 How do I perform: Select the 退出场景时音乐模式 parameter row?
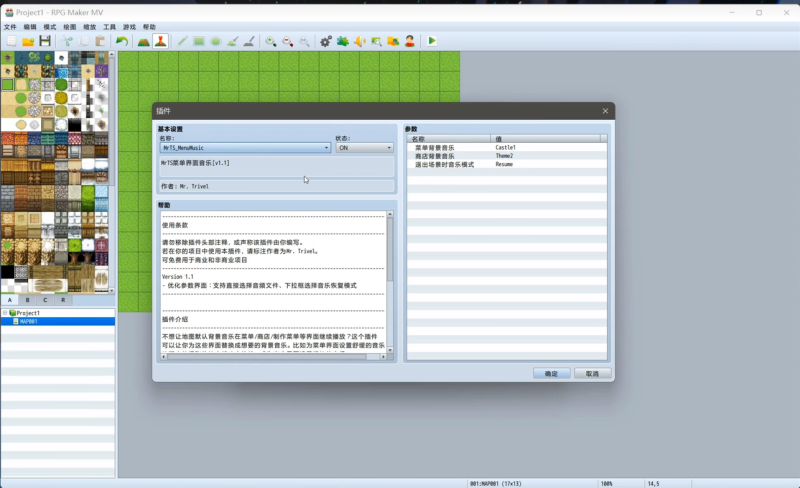(x=507, y=164)
